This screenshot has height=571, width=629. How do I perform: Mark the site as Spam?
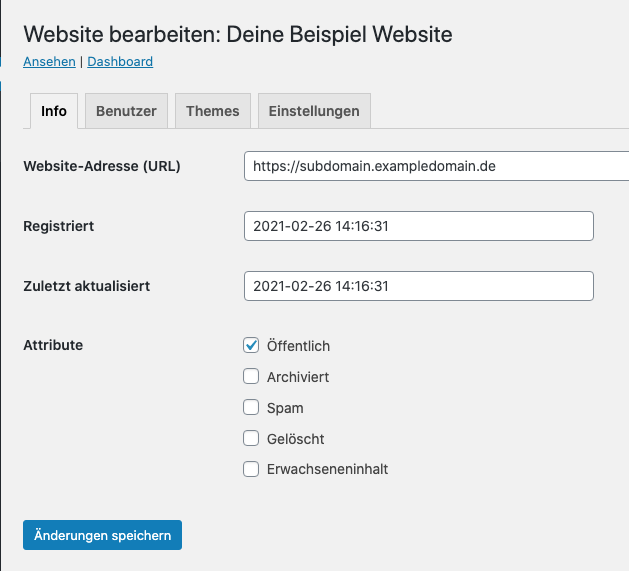[251, 407]
